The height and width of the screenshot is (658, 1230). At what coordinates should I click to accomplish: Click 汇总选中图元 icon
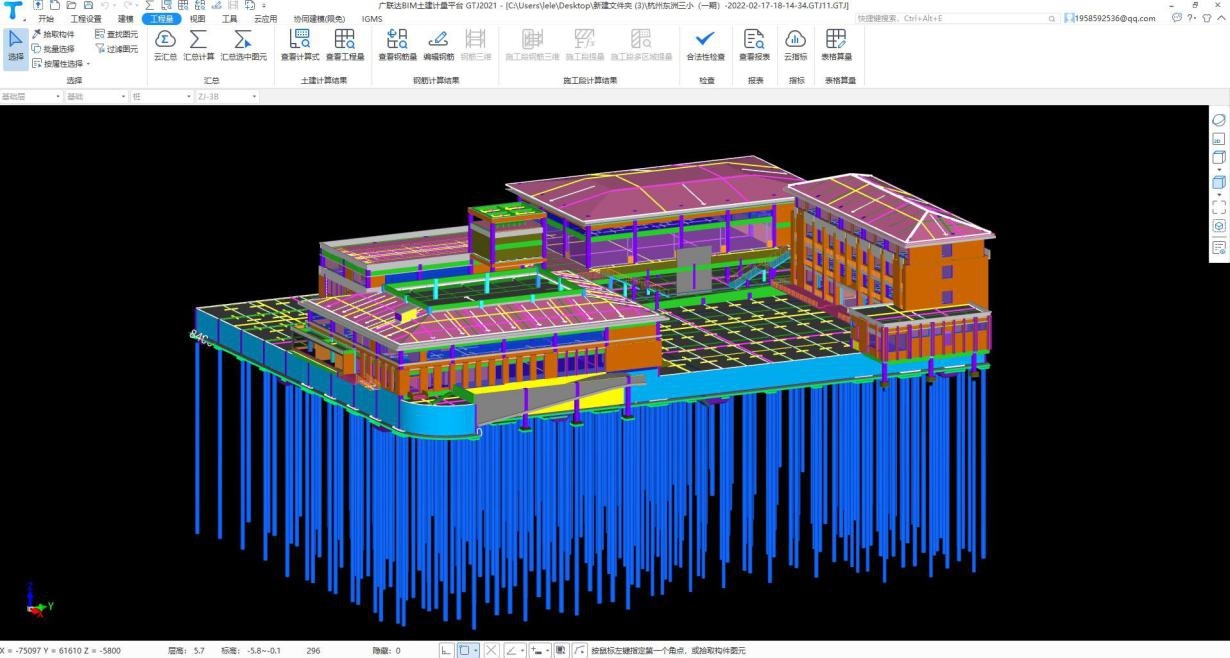pyautogui.click(x=243, y=44)
